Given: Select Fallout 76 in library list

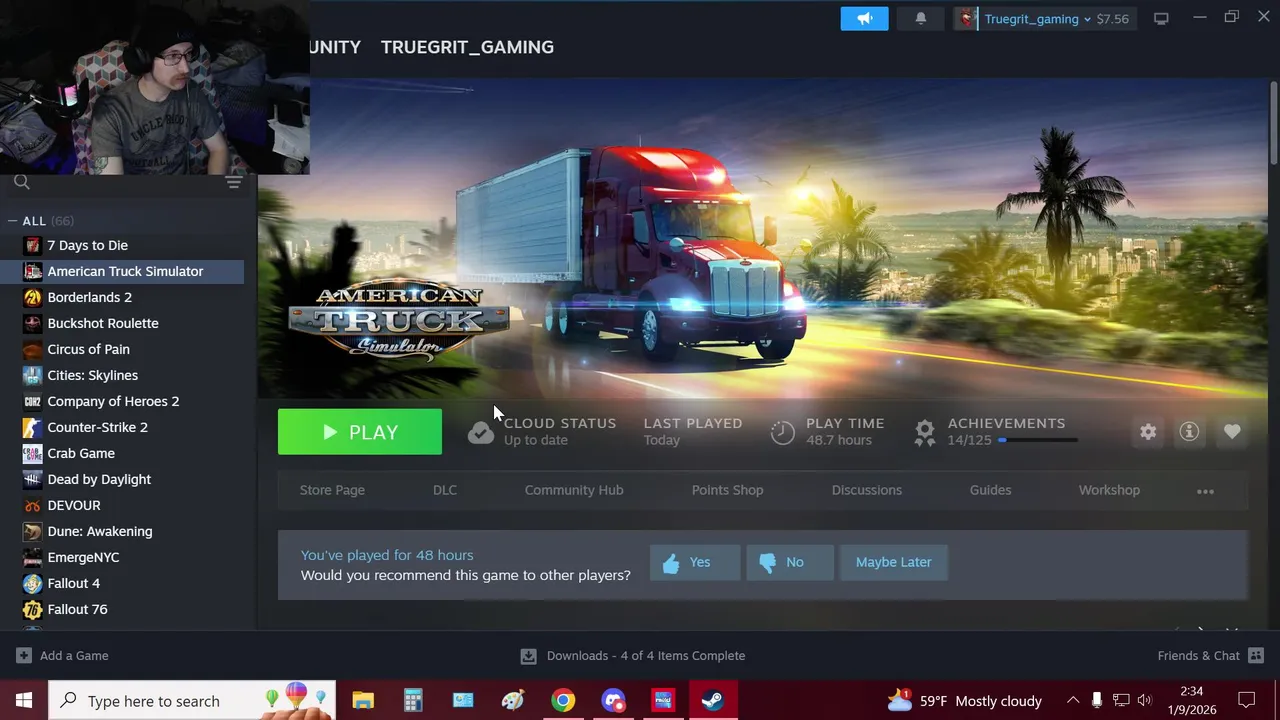Looking at the screenshot, I should point(122,609).
